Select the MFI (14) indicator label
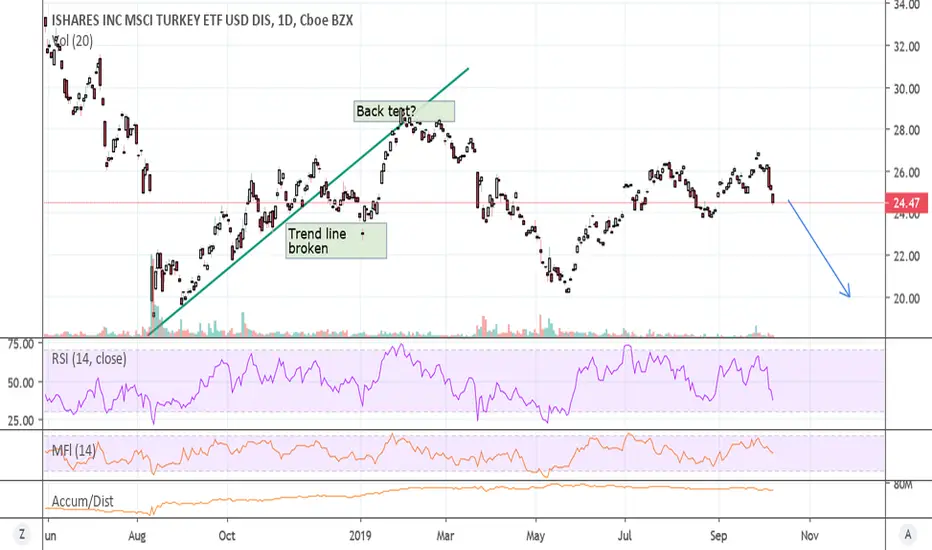Viewport: 932px width, 550px height. 73,450
